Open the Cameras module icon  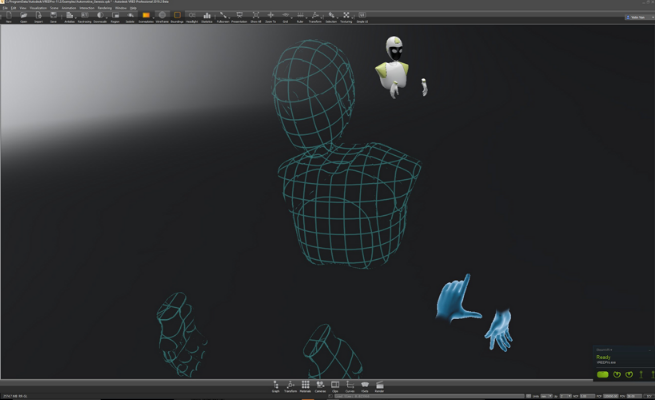(x=320, y=386)
